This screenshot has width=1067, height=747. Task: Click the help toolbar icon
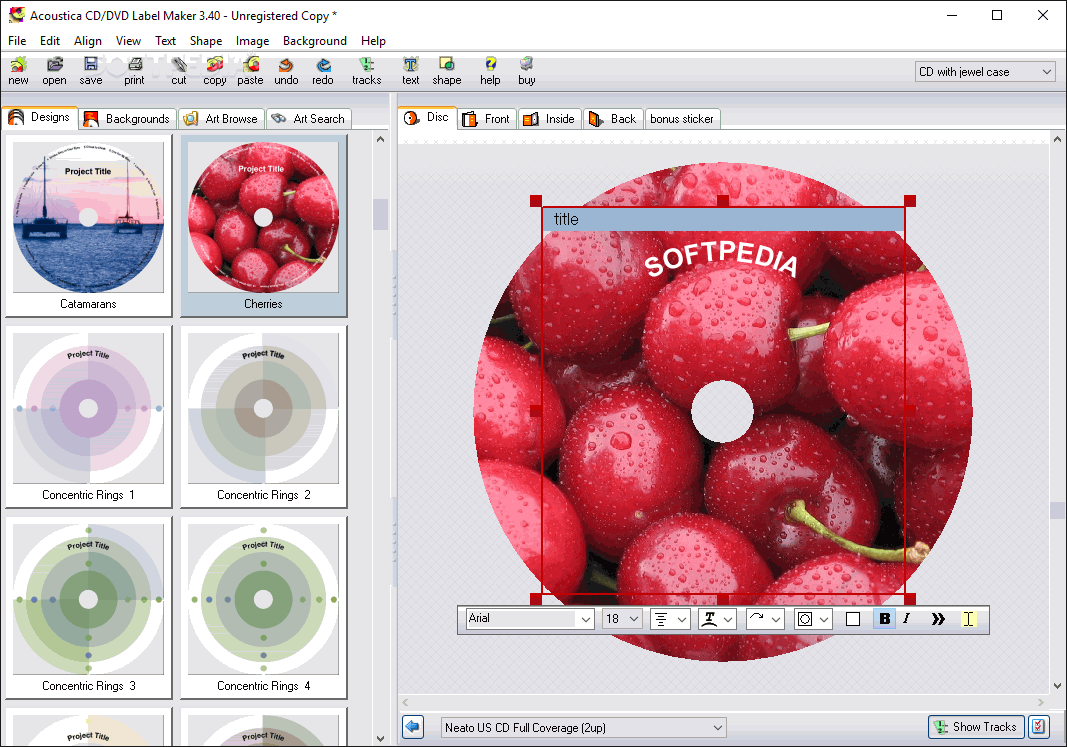pyautogui.click(x=490, y=71)
